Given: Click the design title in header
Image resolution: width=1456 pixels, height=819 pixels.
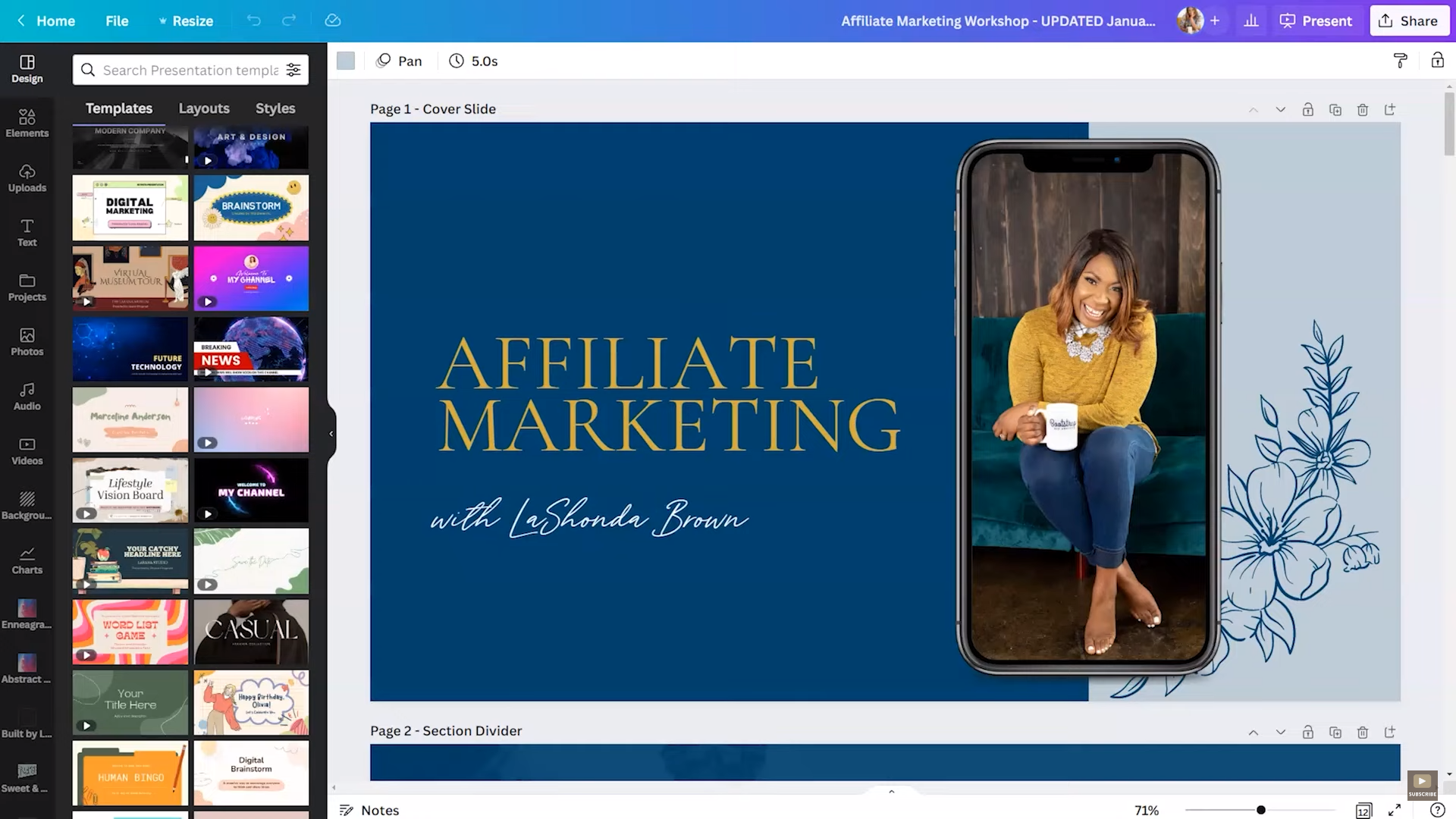Looking at the screenshot, I should pos(998,20).
